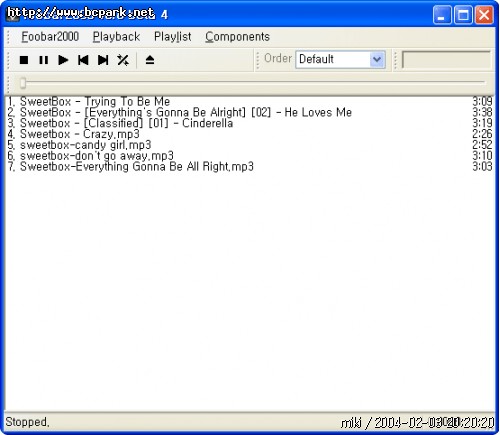Click the 3:19 duration value

pos(482,123)
